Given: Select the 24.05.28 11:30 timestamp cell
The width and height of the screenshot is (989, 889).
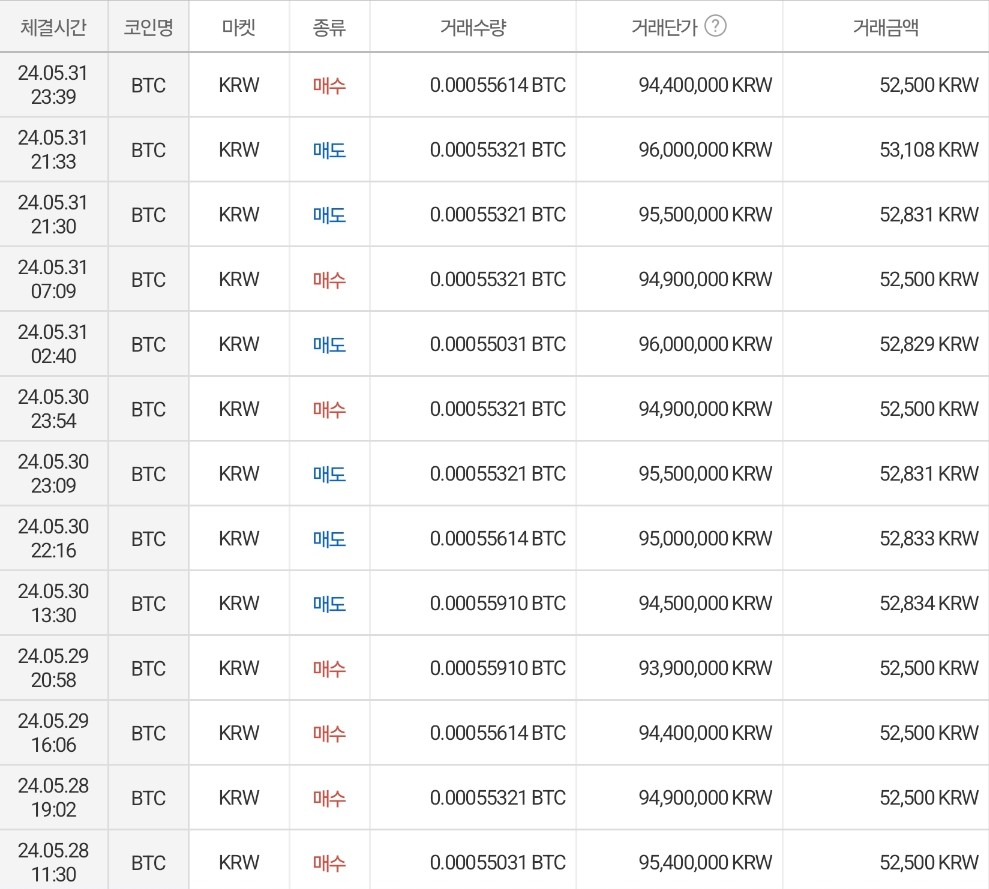Looking at the screenshot, I should coord(54,862).
